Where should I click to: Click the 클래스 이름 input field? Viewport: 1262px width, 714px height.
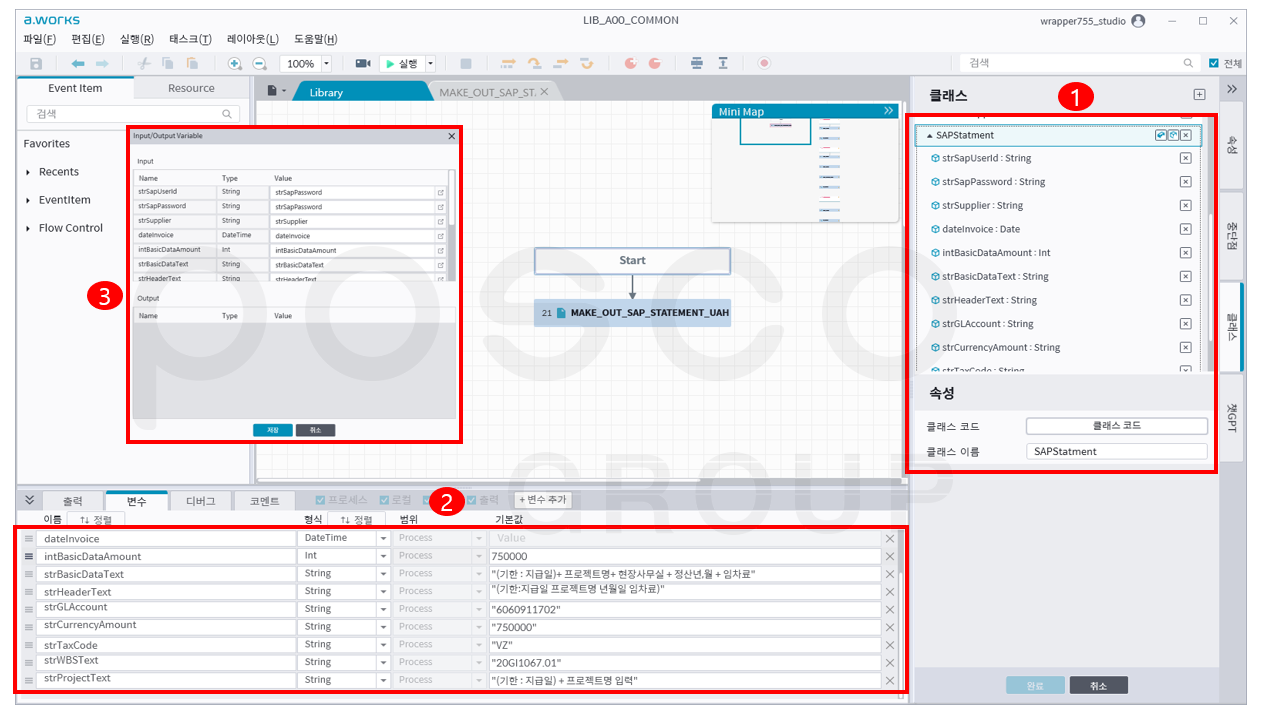1116,451
